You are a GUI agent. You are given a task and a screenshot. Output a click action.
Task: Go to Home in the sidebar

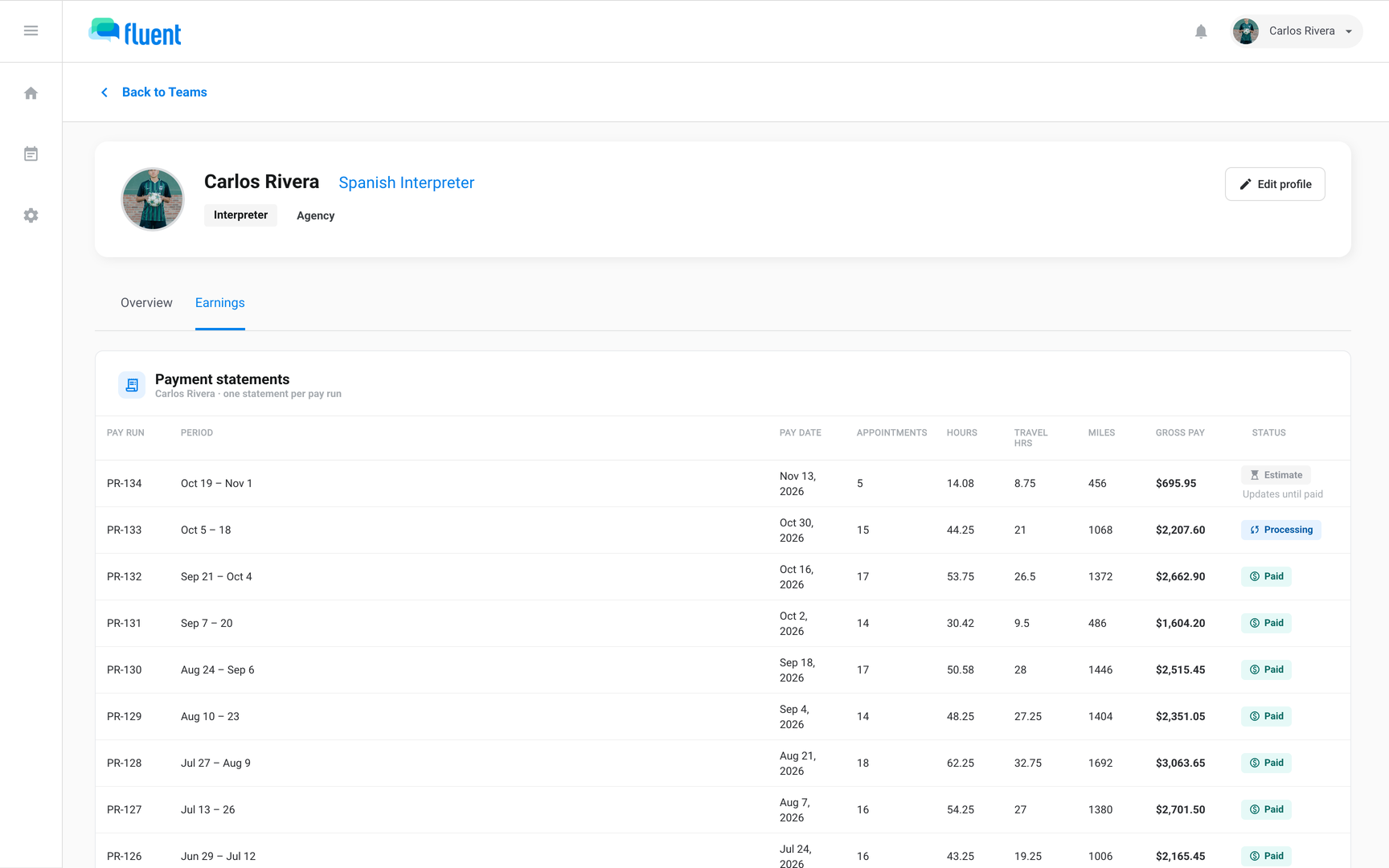(x=31, y=93)
